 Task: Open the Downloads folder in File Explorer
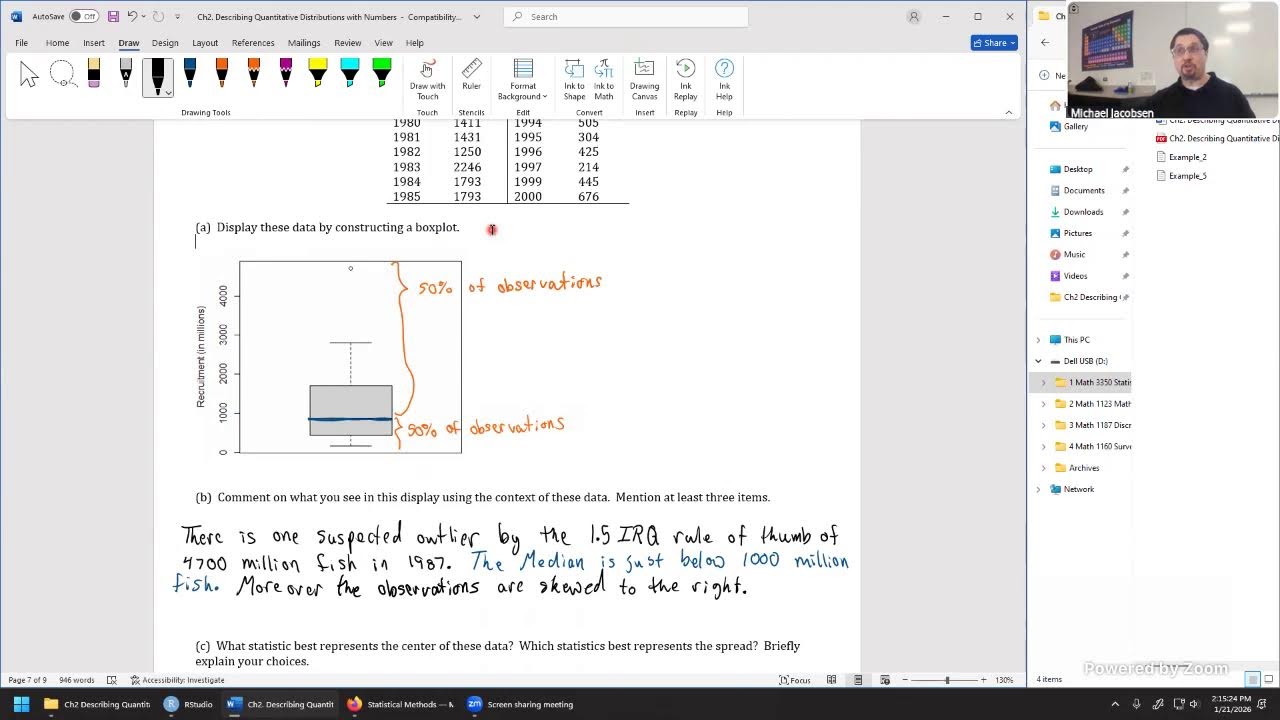(x=1083, y=212)
